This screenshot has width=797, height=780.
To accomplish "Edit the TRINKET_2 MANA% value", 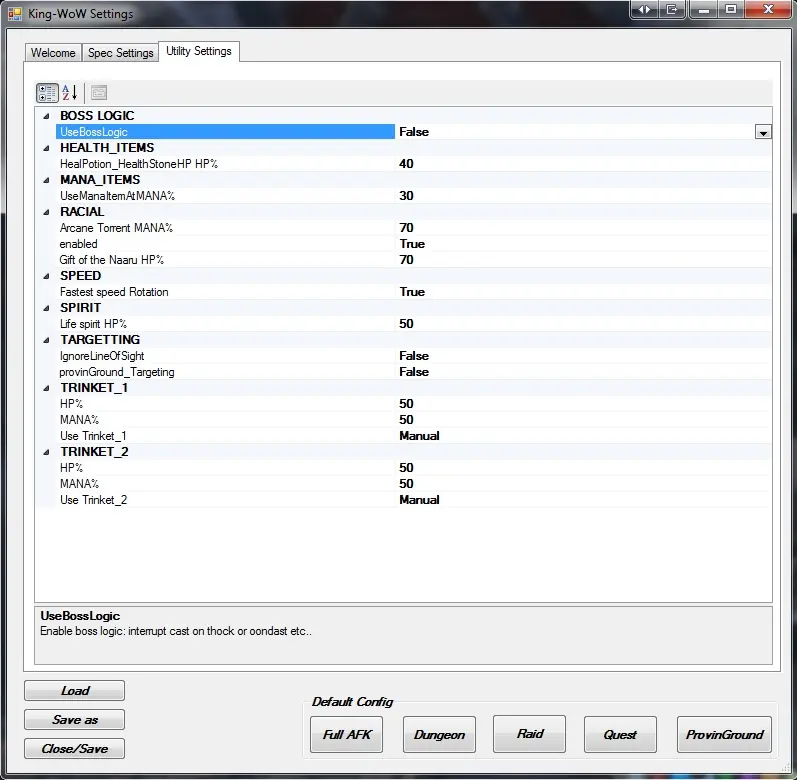I will coord(406,484).
